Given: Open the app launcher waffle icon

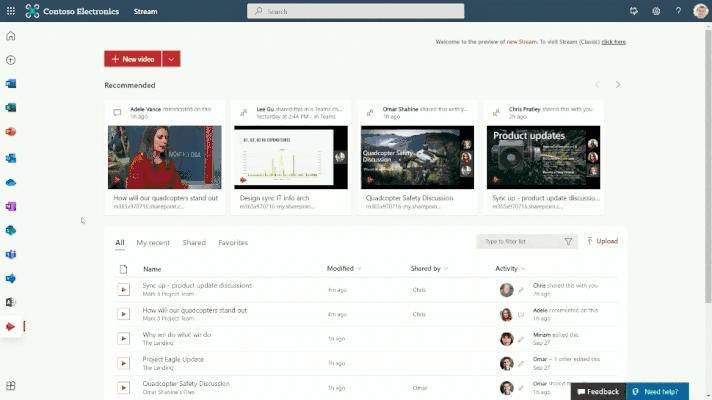Looking at the screenshot, I should 10,11.
